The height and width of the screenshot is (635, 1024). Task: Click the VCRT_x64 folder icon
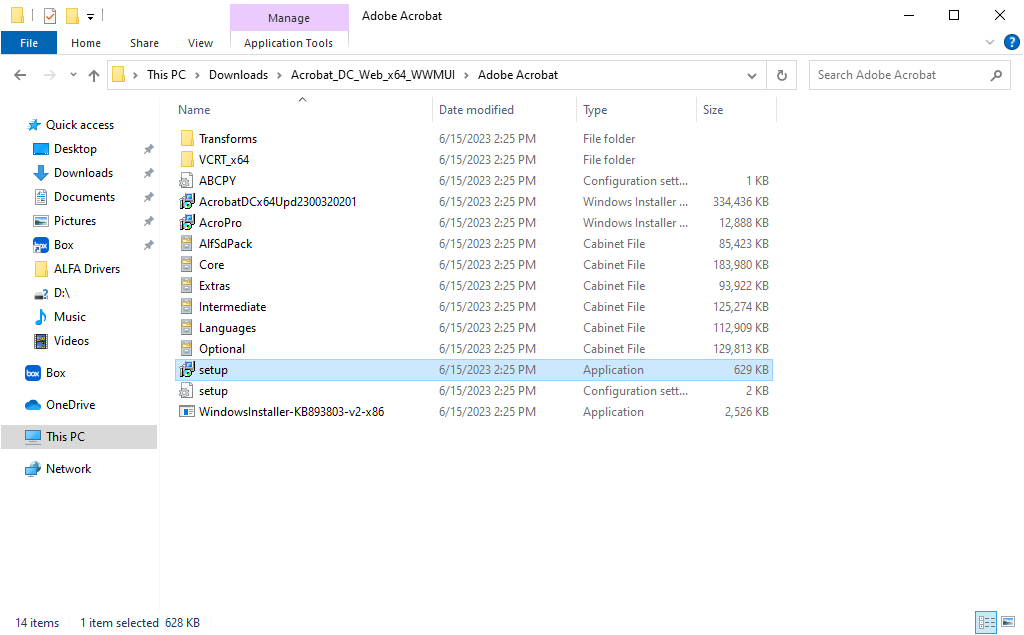(187, 159)
